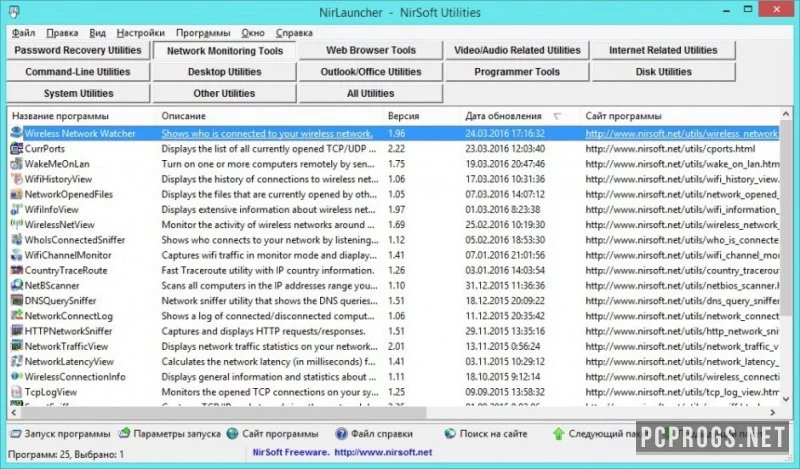Open Internet Related Utilities tab
Screen dimensions: 800x469
click(663, 50)
